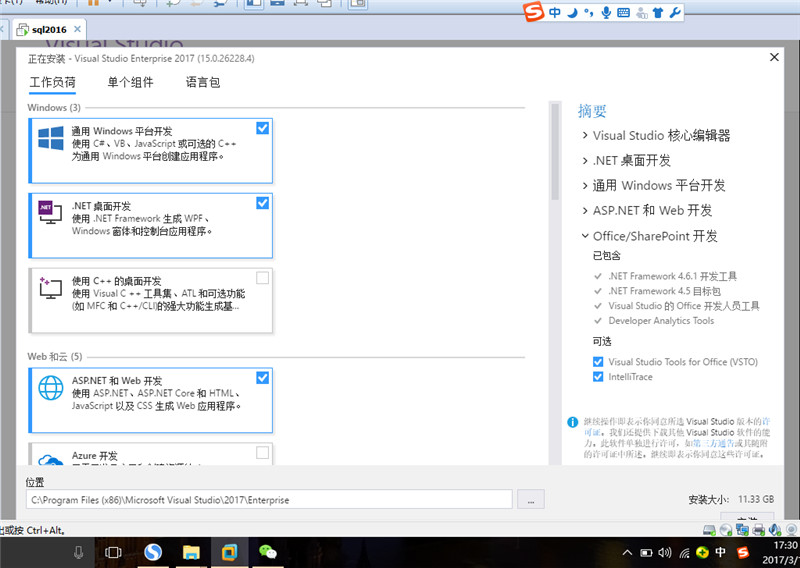The width and height of the screenshot is (800, 568).
Task: Check the Desktop development with C++ workload
Action: (x=262, y=278)
